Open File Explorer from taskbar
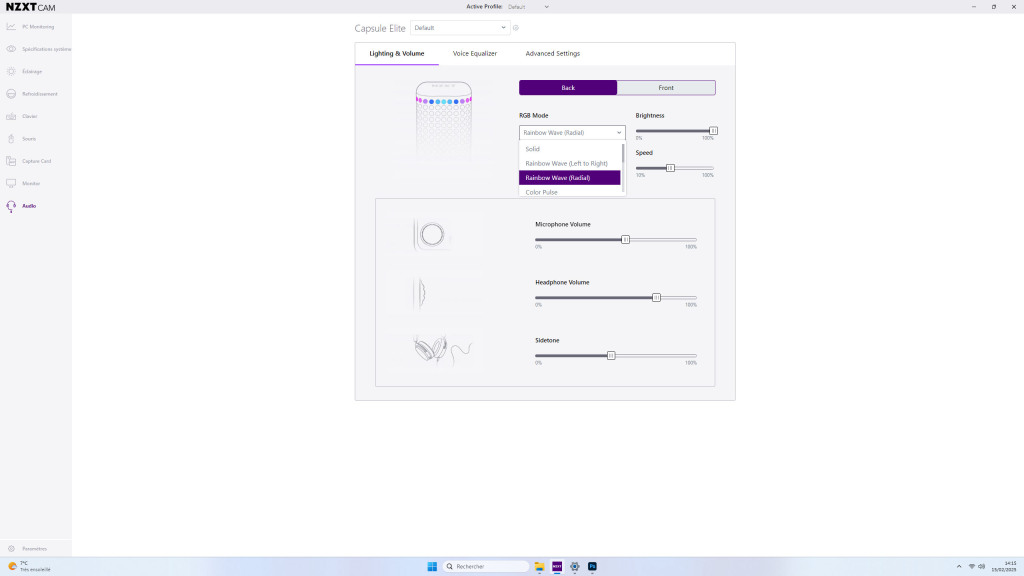The width and height of the screenshot is (1024, 576). [539, 566]
